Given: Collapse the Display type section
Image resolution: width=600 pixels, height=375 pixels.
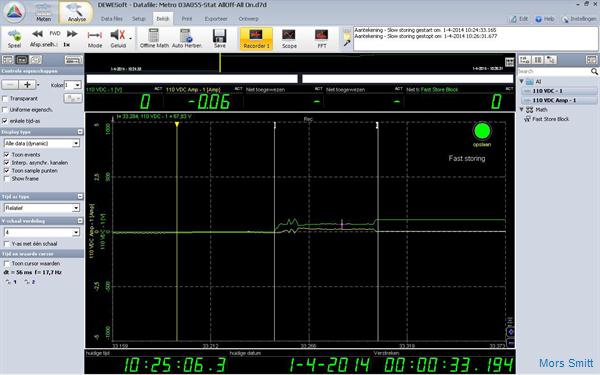Looking at the screenshot, I should coord(80,132).
